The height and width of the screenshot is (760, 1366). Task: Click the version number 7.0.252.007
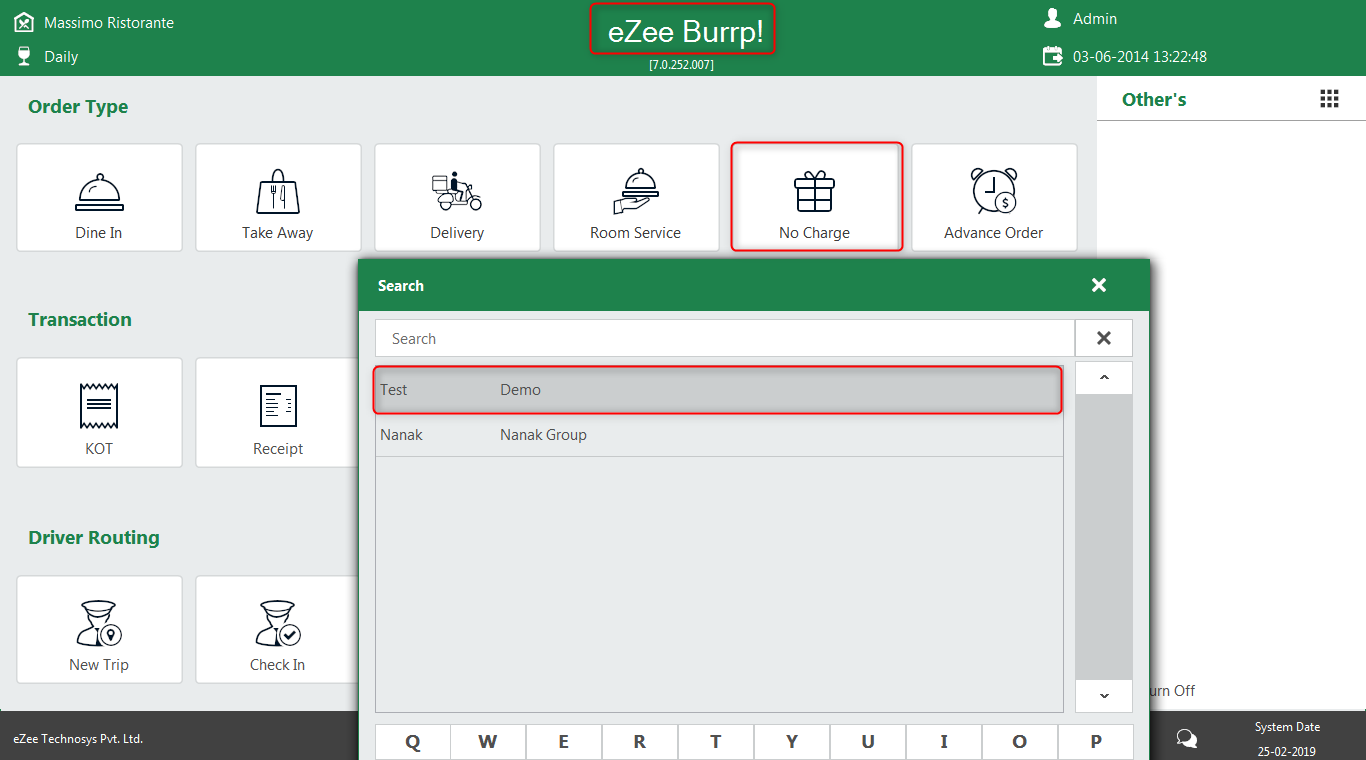(681, 64)
